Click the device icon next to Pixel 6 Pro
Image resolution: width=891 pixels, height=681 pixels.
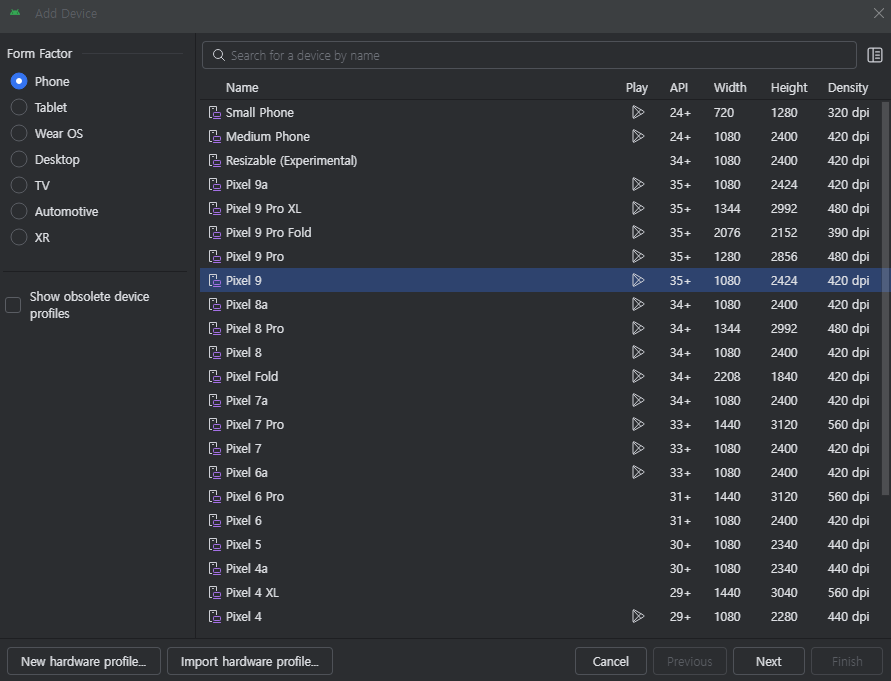click(x=215, y=496)
